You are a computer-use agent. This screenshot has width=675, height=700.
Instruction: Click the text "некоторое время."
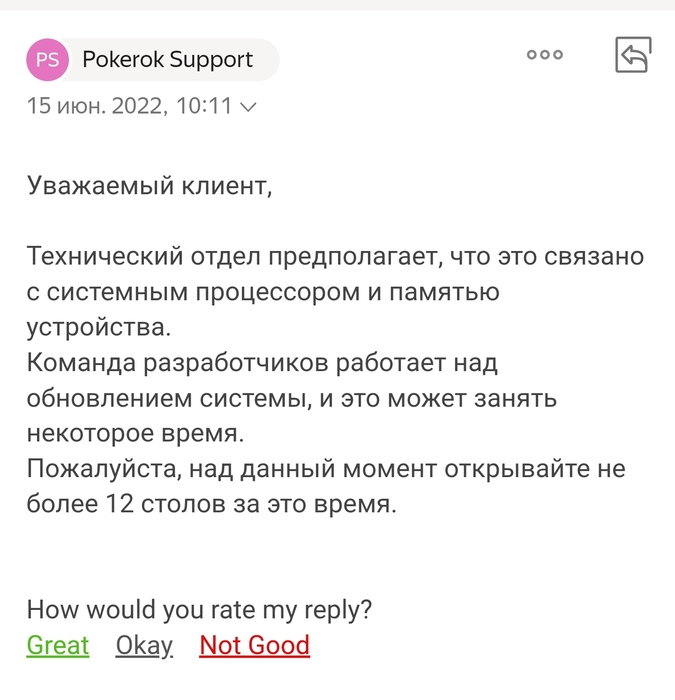click(134, 433)
